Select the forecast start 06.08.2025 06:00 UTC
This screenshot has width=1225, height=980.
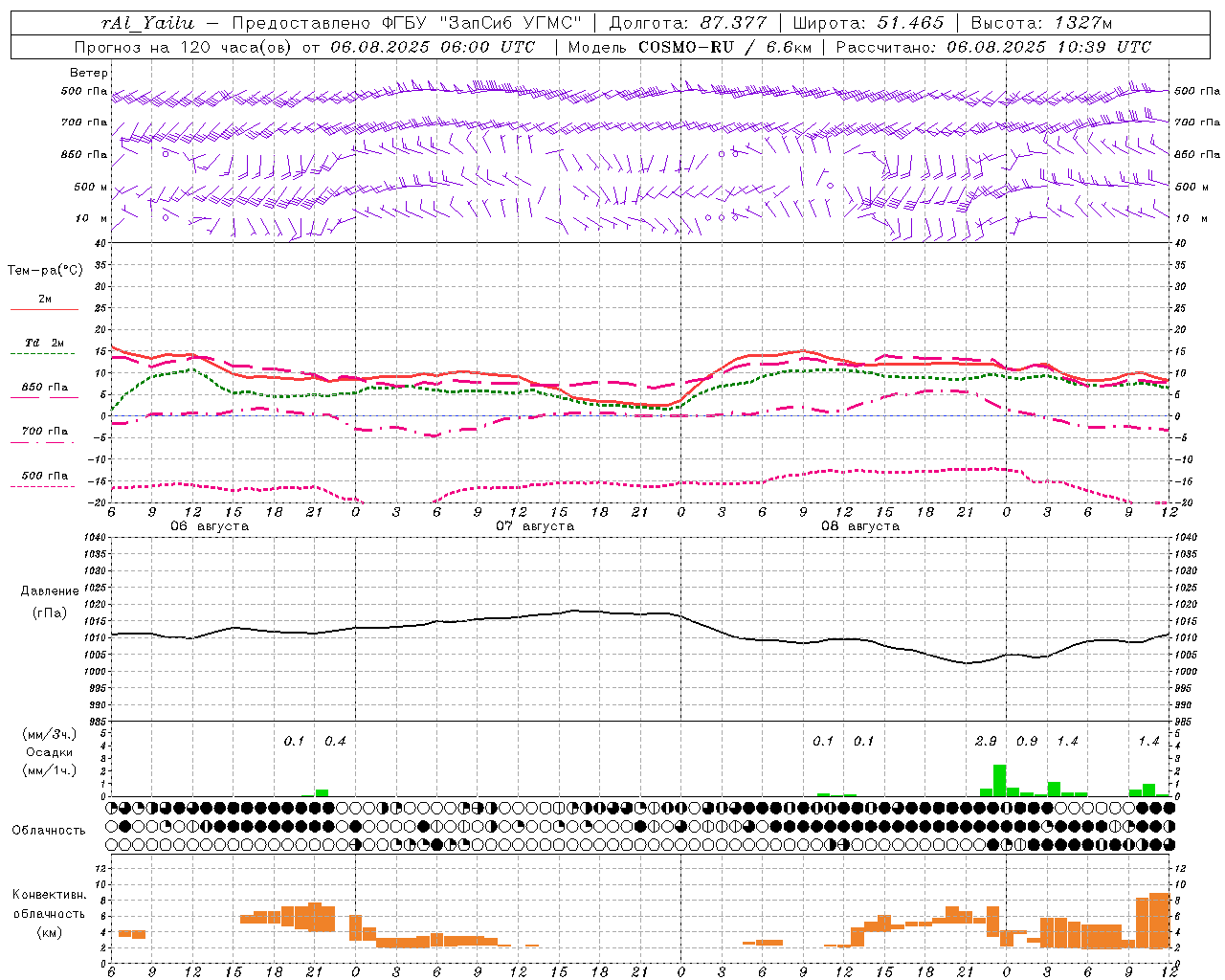tap(433, 47)
